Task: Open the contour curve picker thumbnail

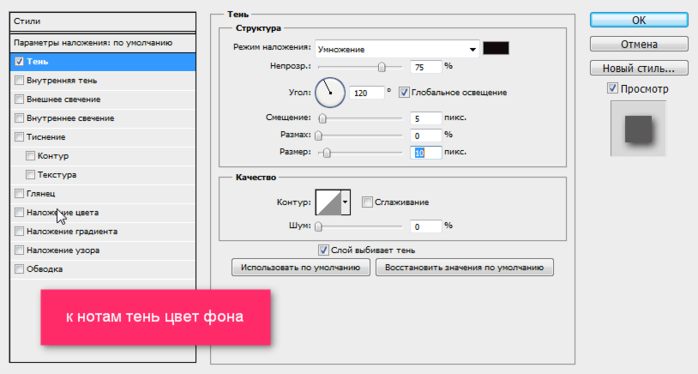Action: click(x=328, y=202)
